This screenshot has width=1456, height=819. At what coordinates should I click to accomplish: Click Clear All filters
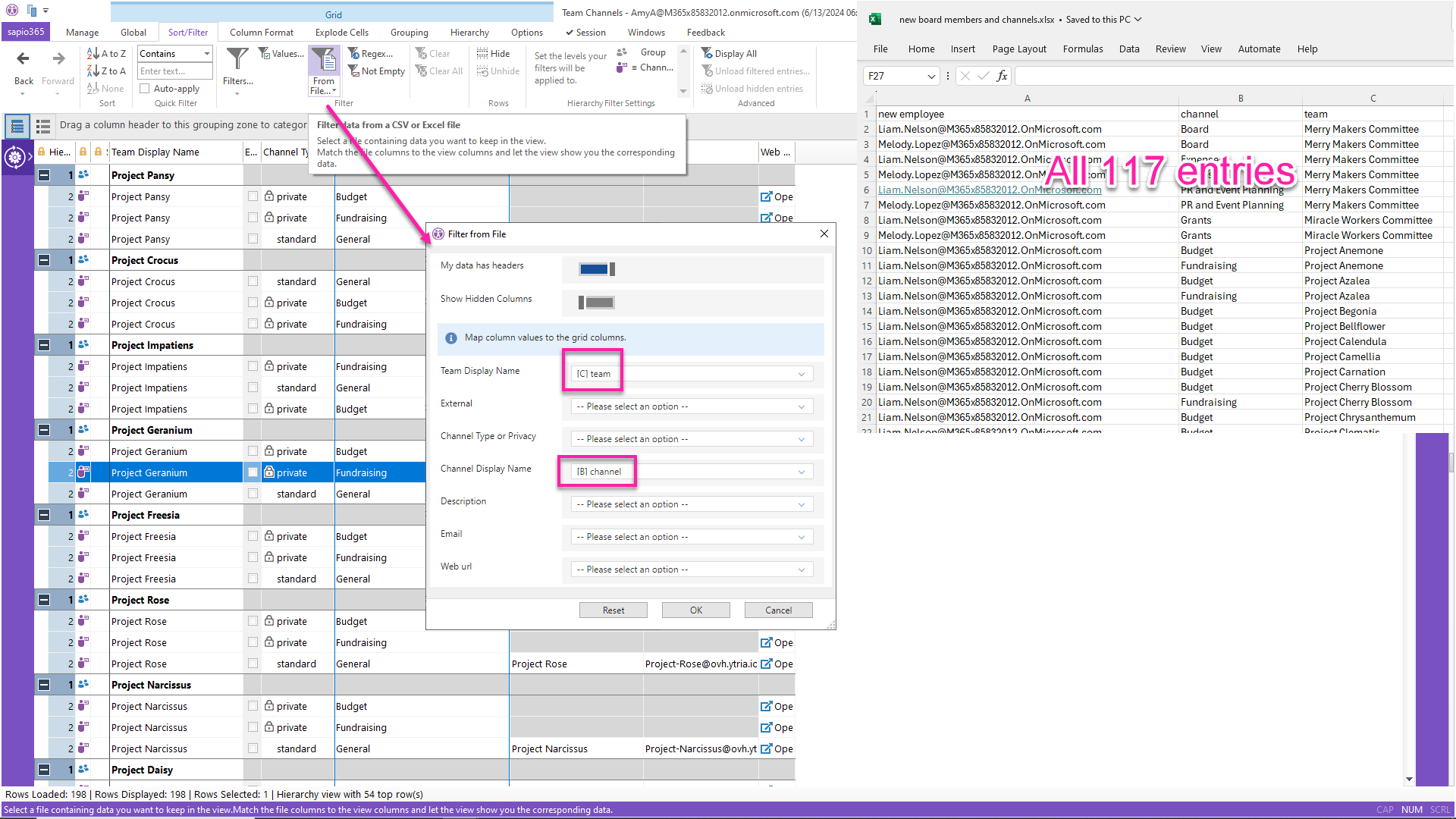point(439,71)
